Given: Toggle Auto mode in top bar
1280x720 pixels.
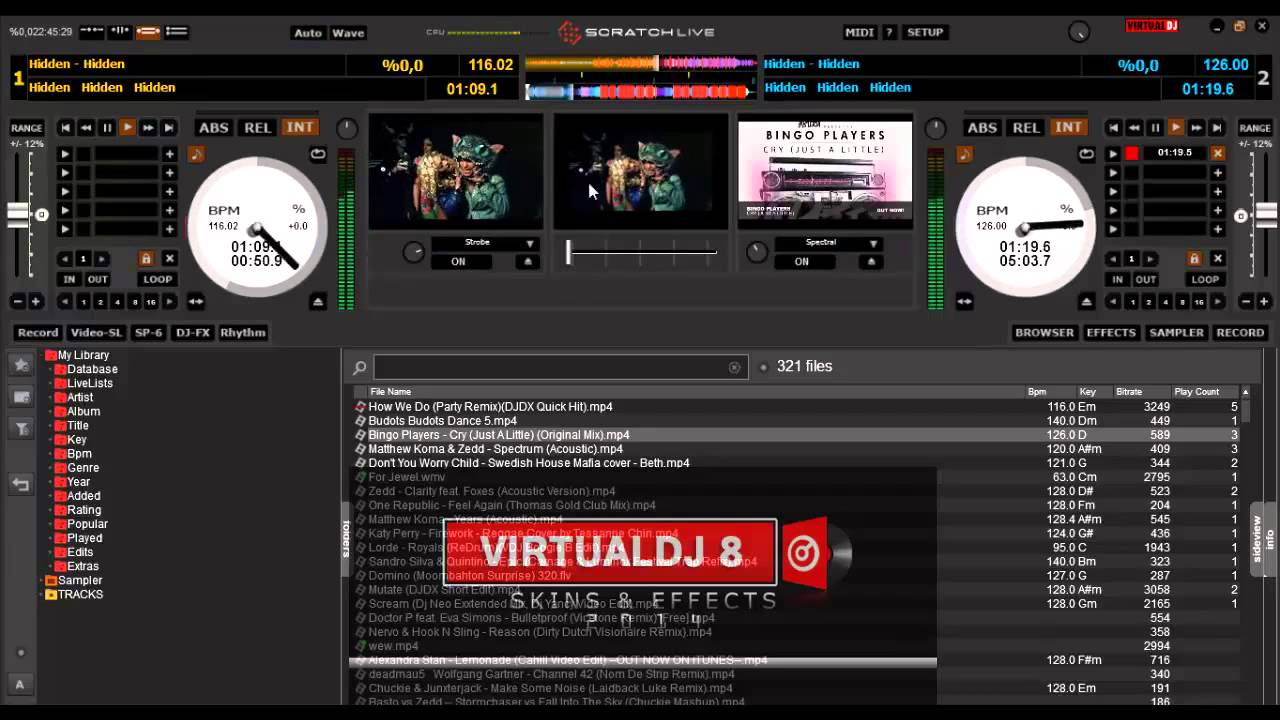Looking at the screenshot, I should [x=308, y=33].
